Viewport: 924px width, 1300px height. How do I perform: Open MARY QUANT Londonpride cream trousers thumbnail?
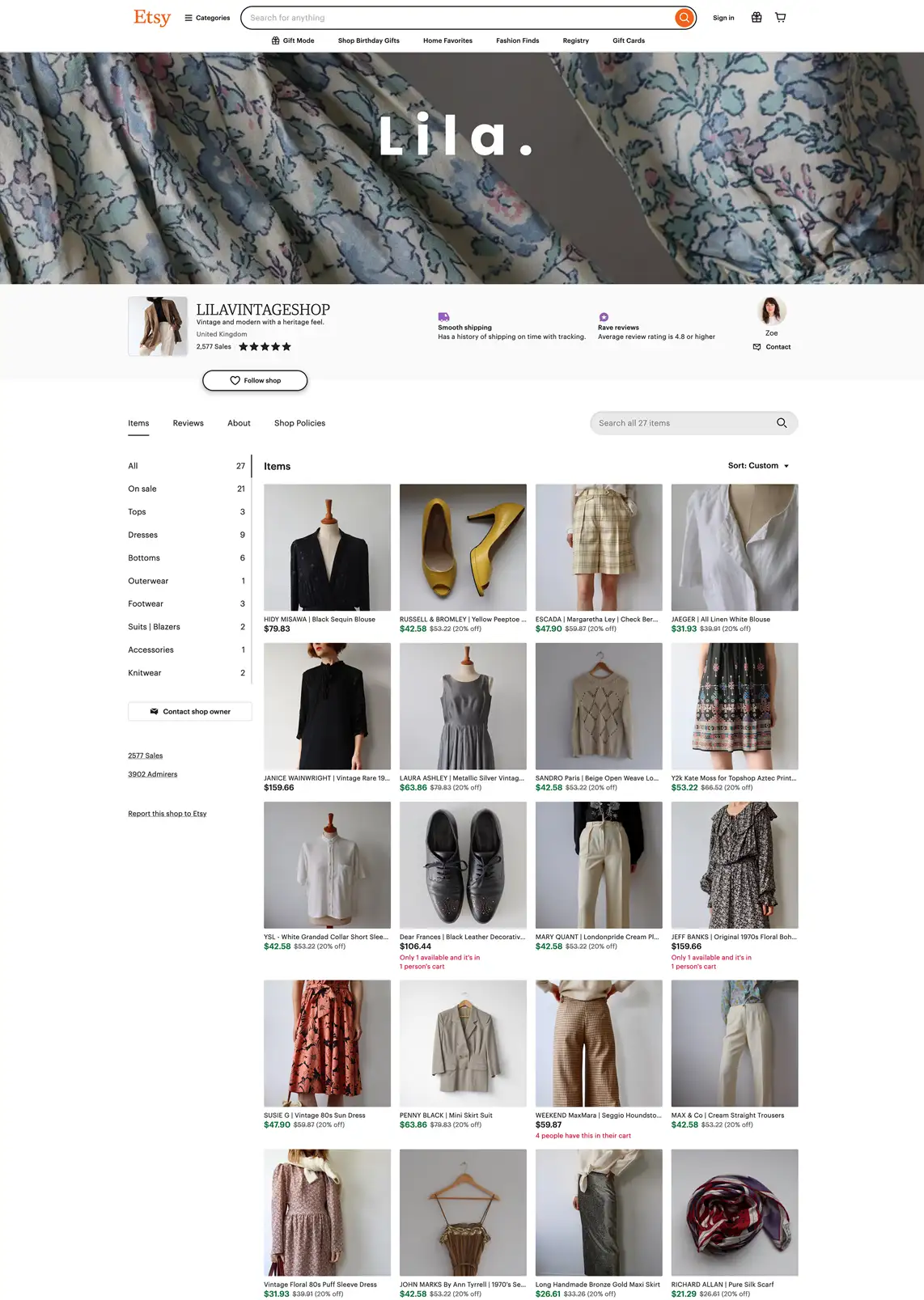pyautogui.click(x=599, y=865)
